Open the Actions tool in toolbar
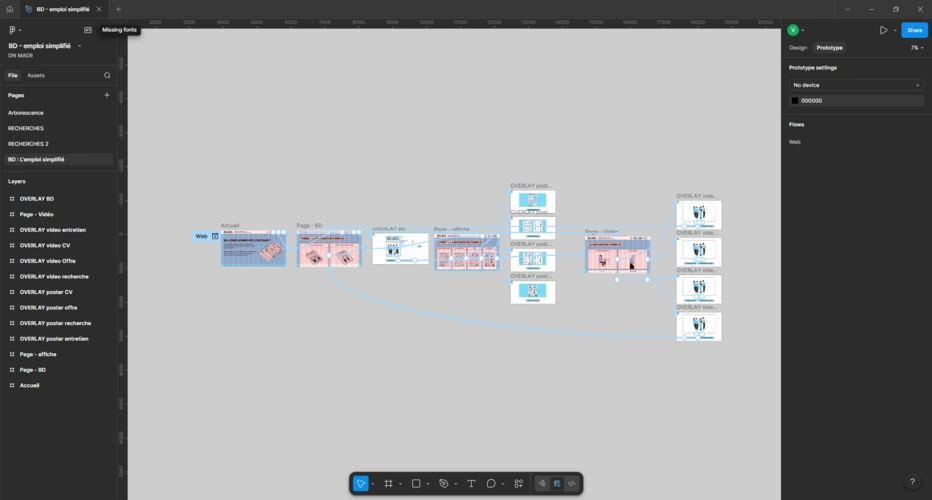Viewport: 932px width, 500px height. click(x=518, y=484)
